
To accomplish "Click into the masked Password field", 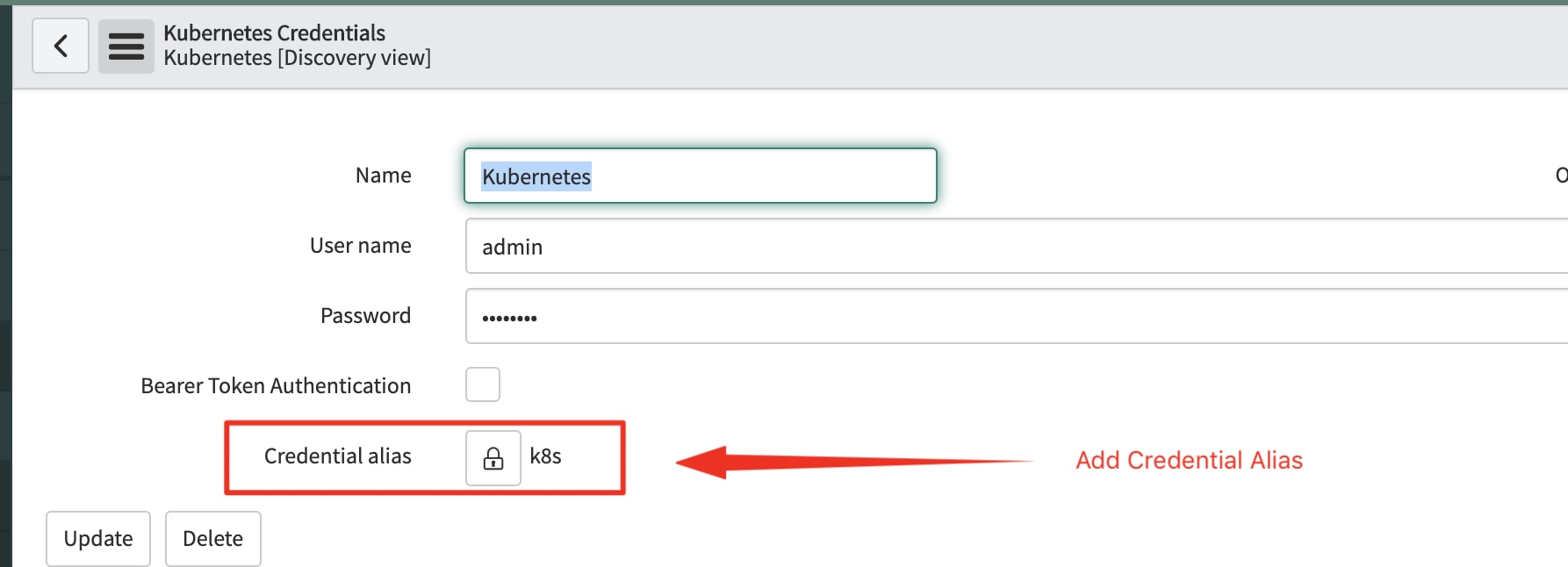I will [1017, 316].
